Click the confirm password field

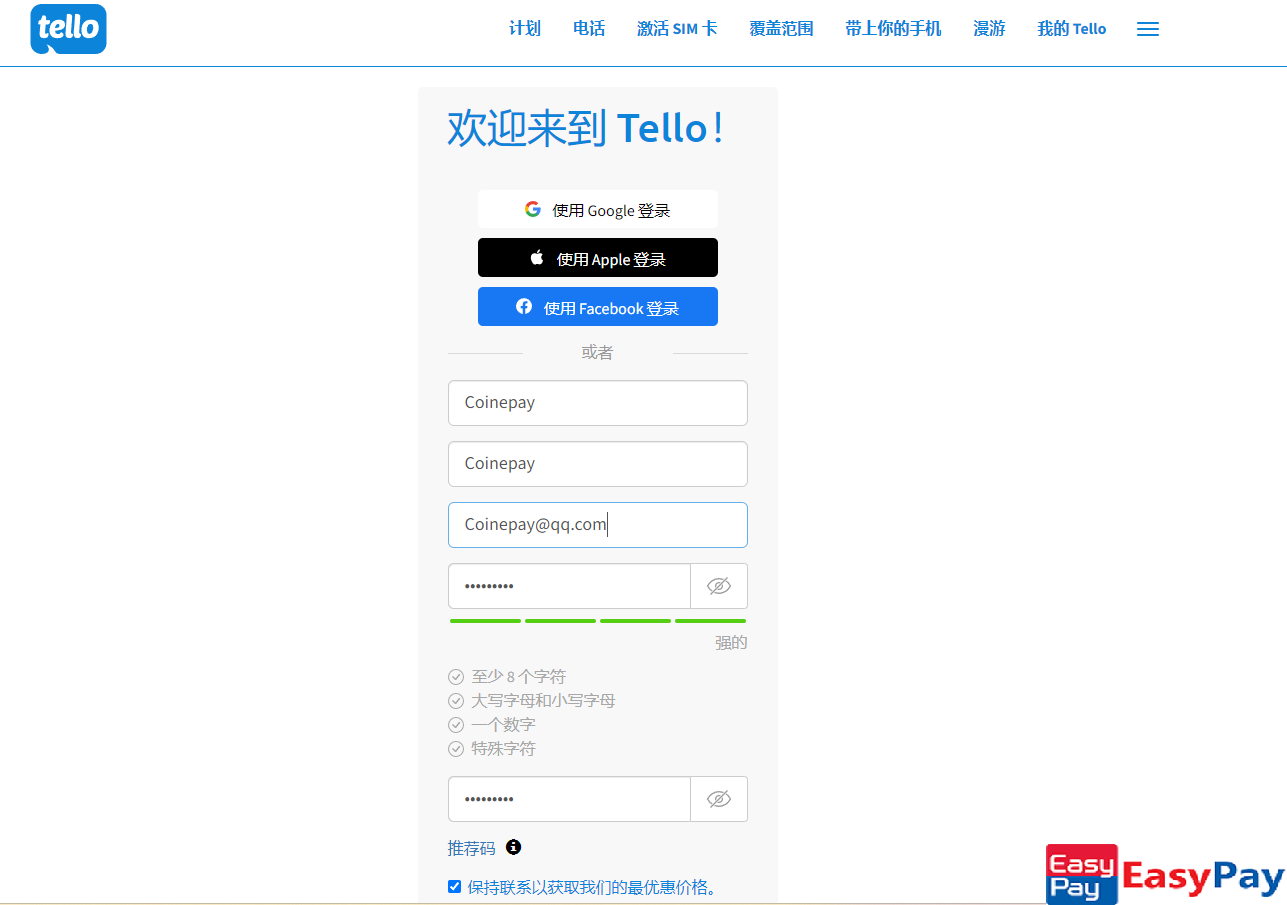pos(569,799)
